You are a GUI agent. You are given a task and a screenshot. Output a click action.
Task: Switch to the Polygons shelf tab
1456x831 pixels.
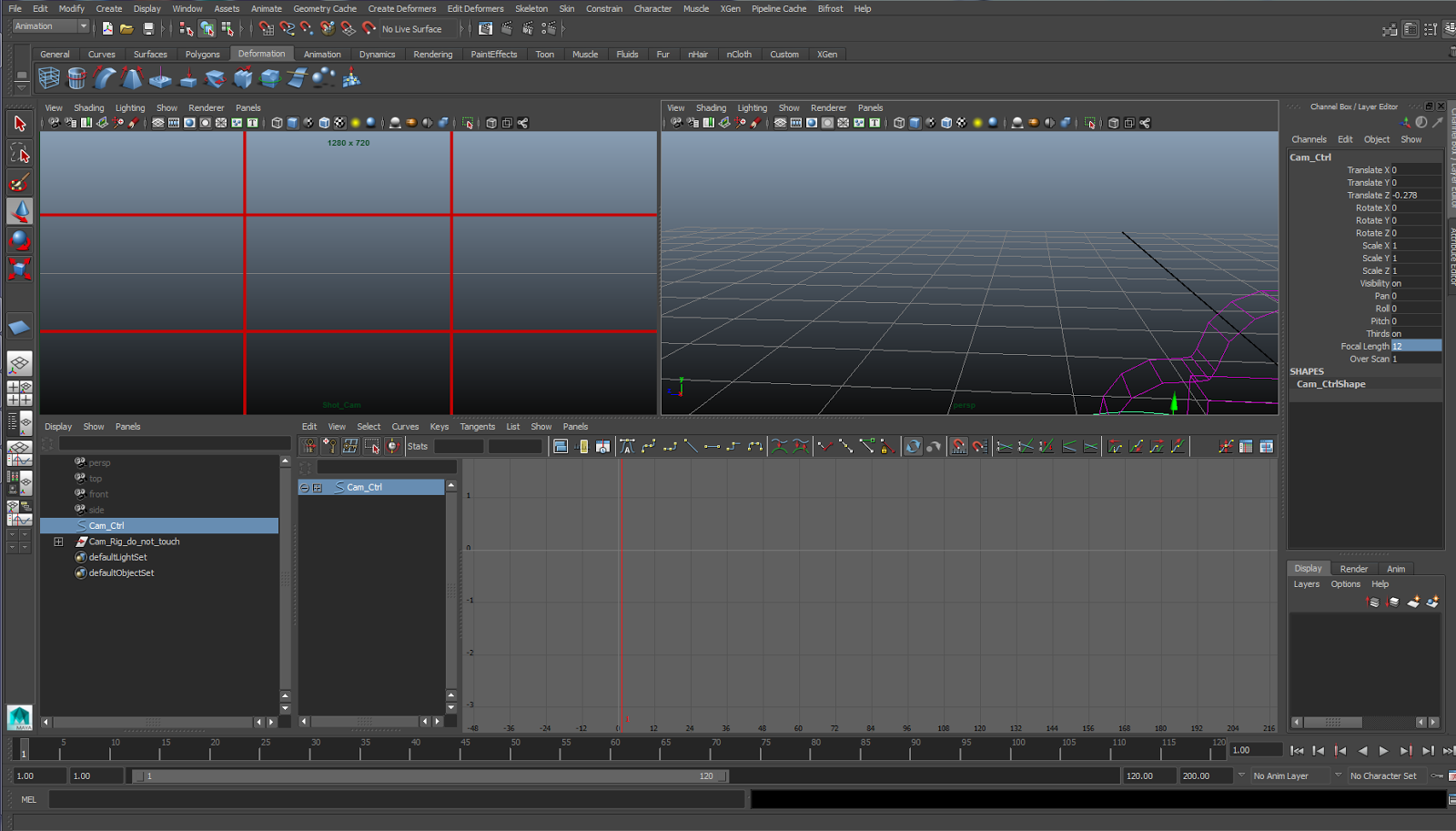click(x=203, y=55)
